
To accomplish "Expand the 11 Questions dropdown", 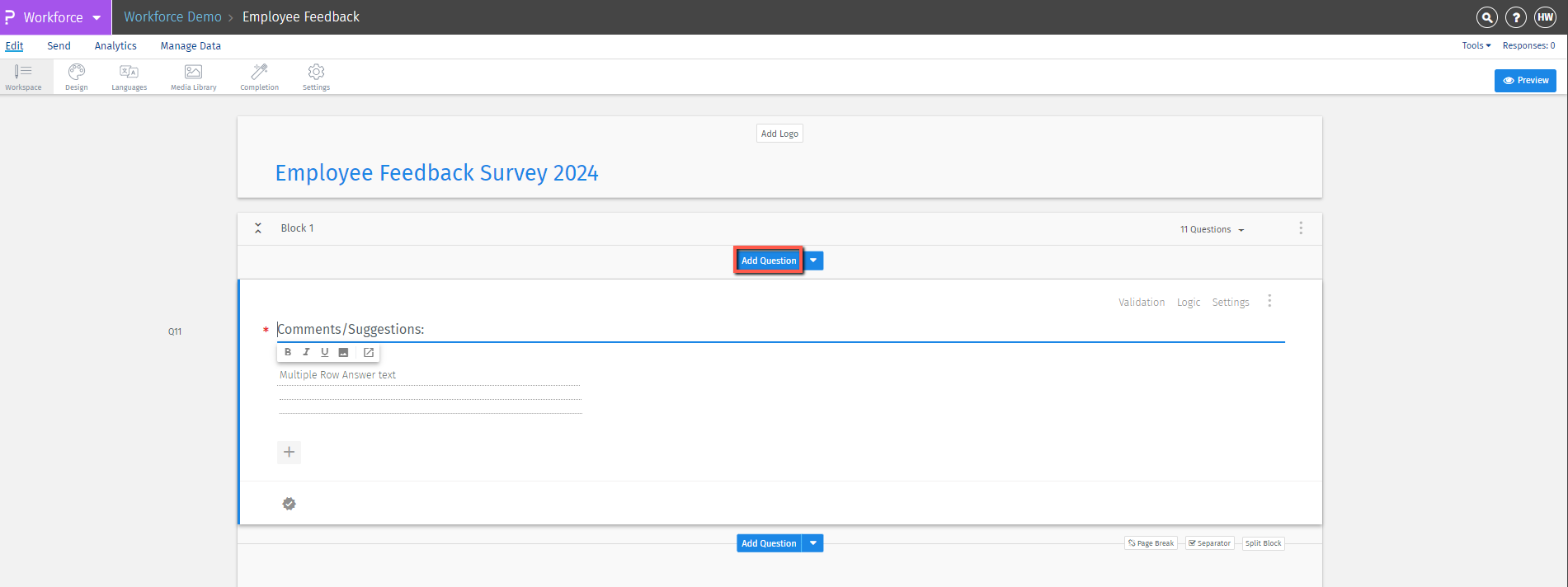I will [x=1212, y=229].
